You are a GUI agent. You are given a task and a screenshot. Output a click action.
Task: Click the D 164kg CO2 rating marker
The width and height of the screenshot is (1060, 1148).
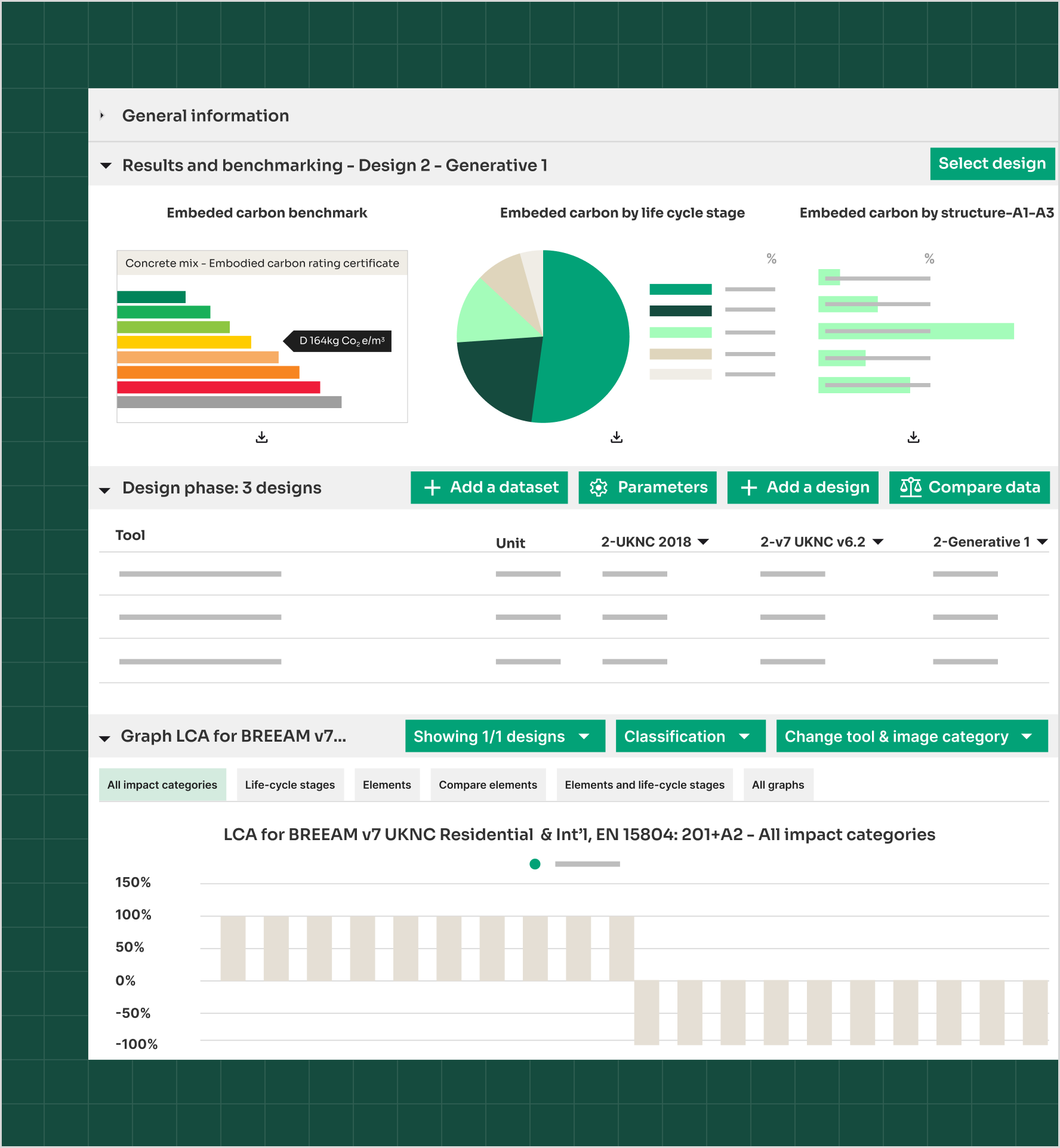[x=338, y=341]
